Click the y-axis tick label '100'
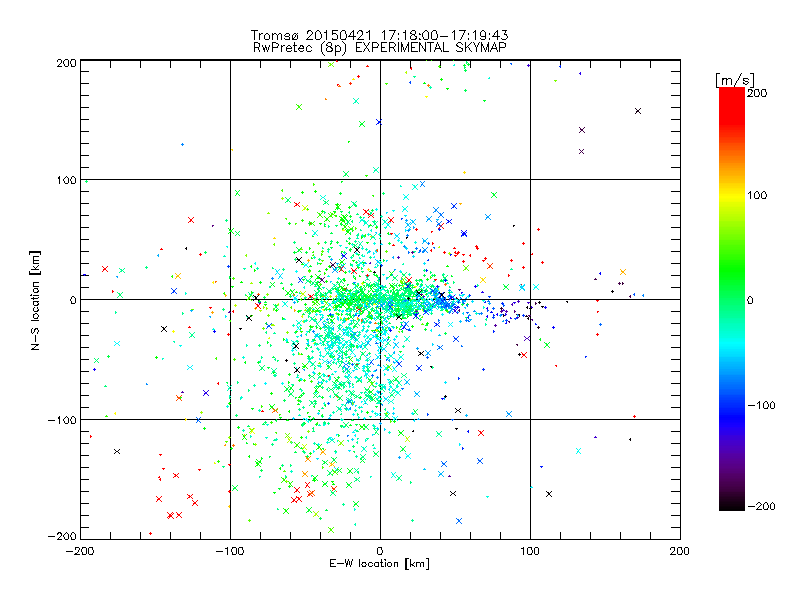This screenshot has height=600, width=800. point(66,180)
